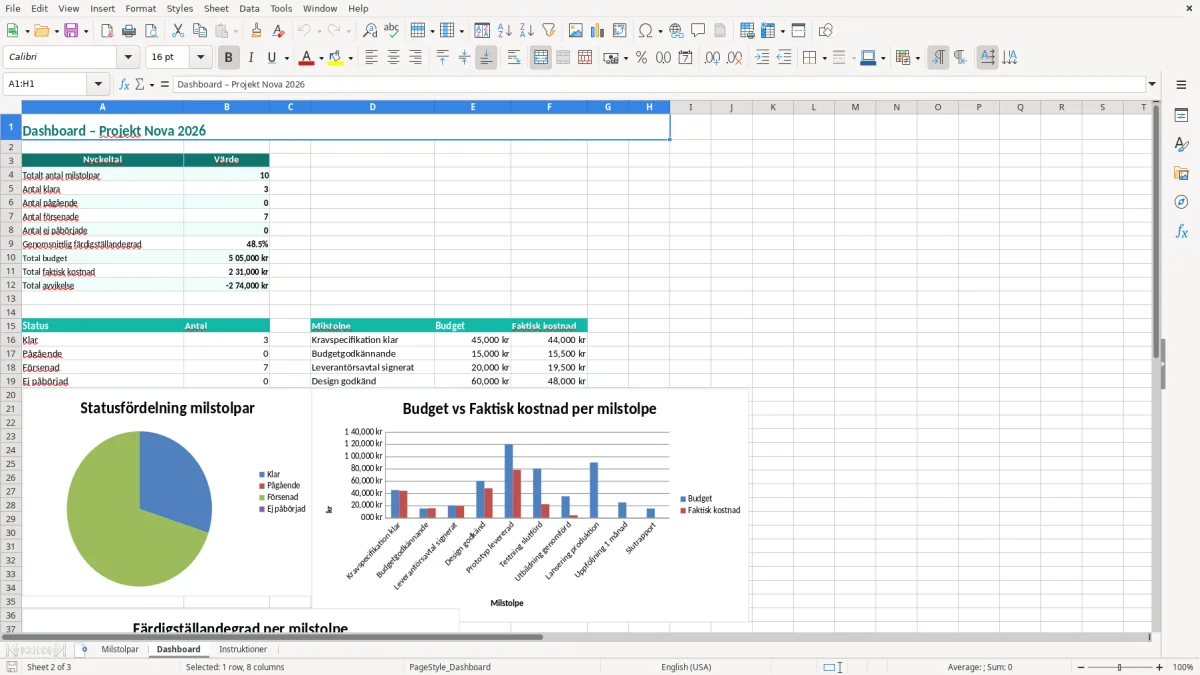1200x675 pixels.
Task: Open the Format menu
Action: (x=140, y=8)
